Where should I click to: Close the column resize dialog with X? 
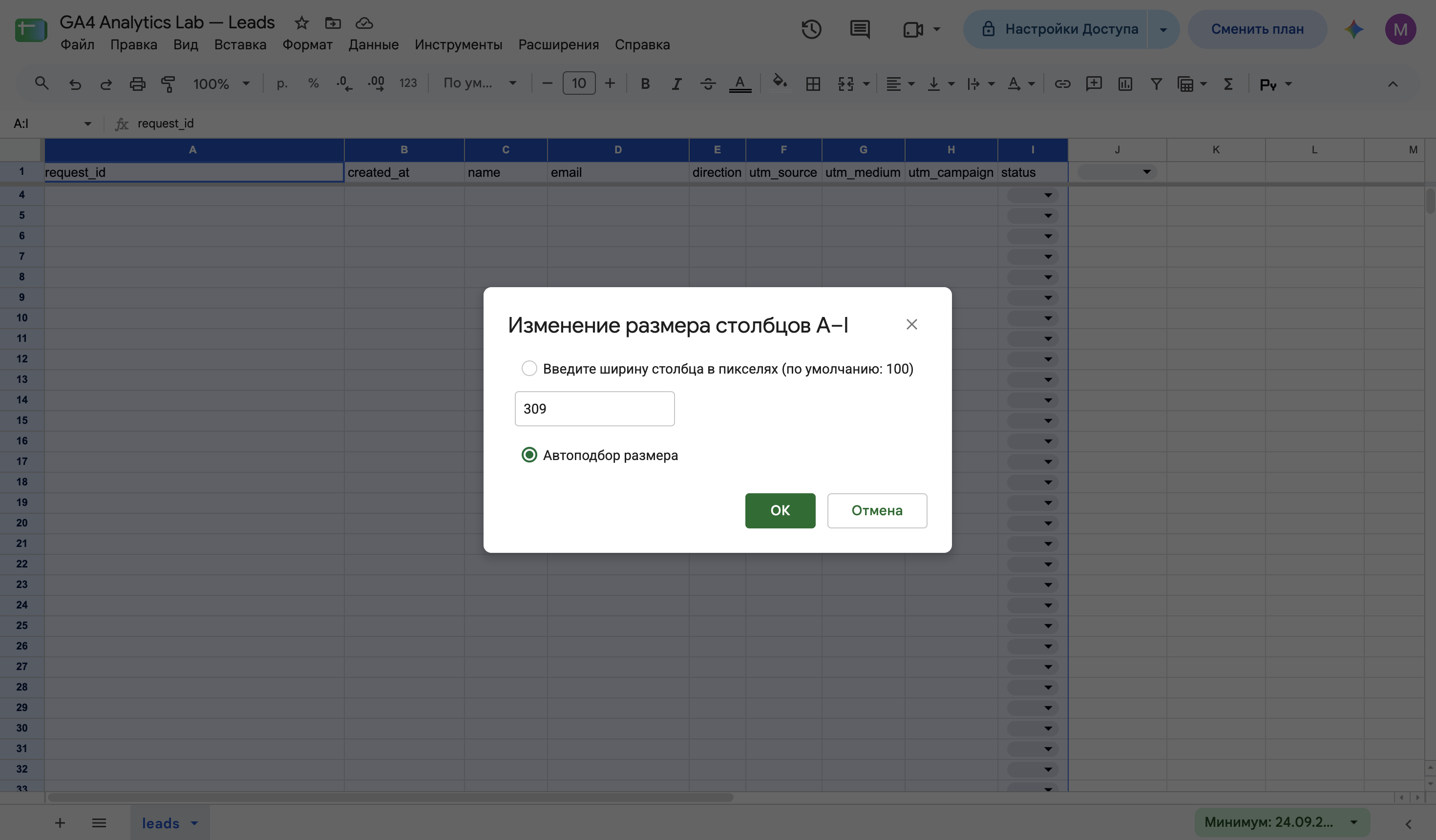[912, 324]
